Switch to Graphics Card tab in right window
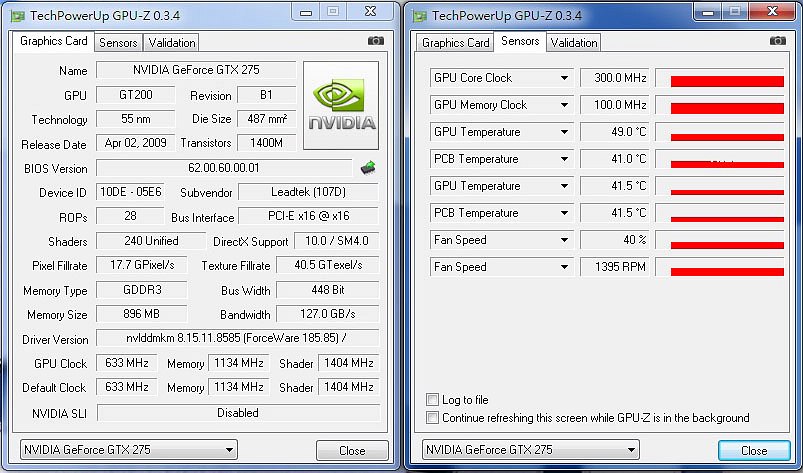This screenshot has width=803, height=473. (455, 43)
